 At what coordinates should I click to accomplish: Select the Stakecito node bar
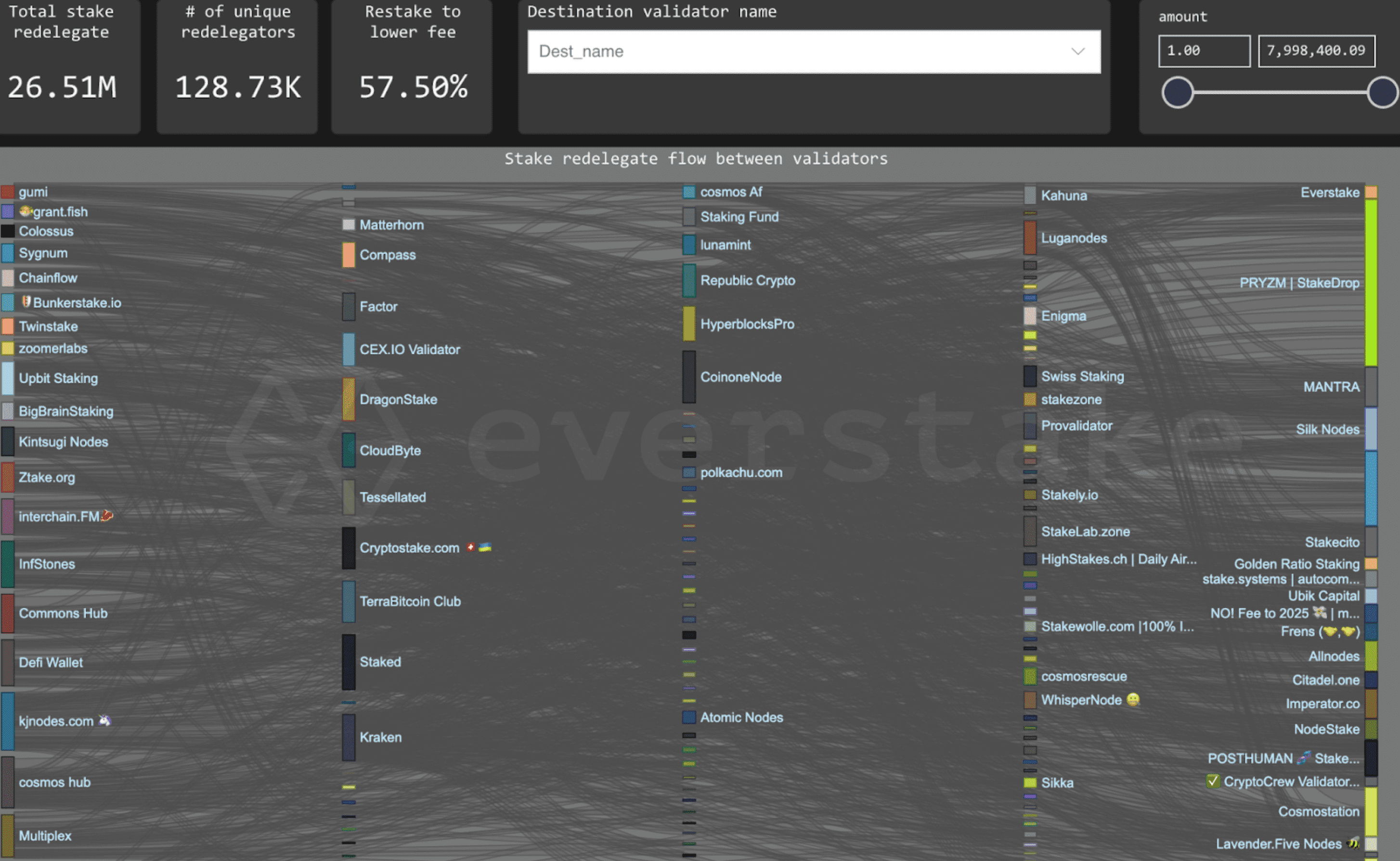1372,542
